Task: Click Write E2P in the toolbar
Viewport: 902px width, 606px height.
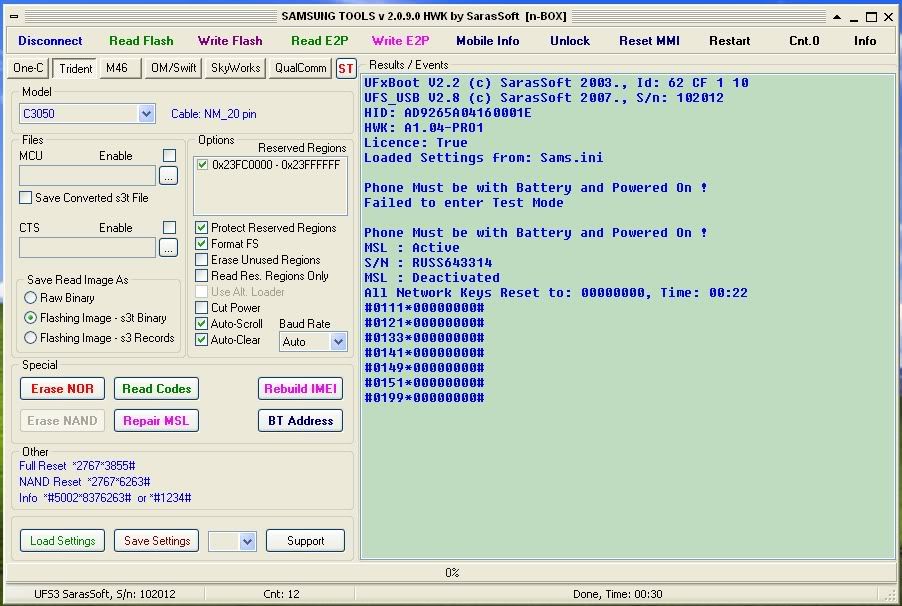Action: (400, 41)
